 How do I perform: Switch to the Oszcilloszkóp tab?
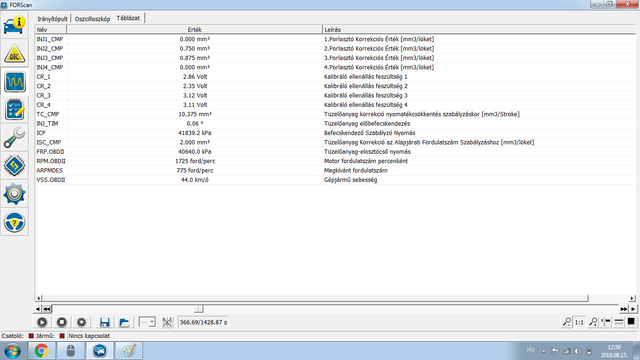[x=92, y=19]
